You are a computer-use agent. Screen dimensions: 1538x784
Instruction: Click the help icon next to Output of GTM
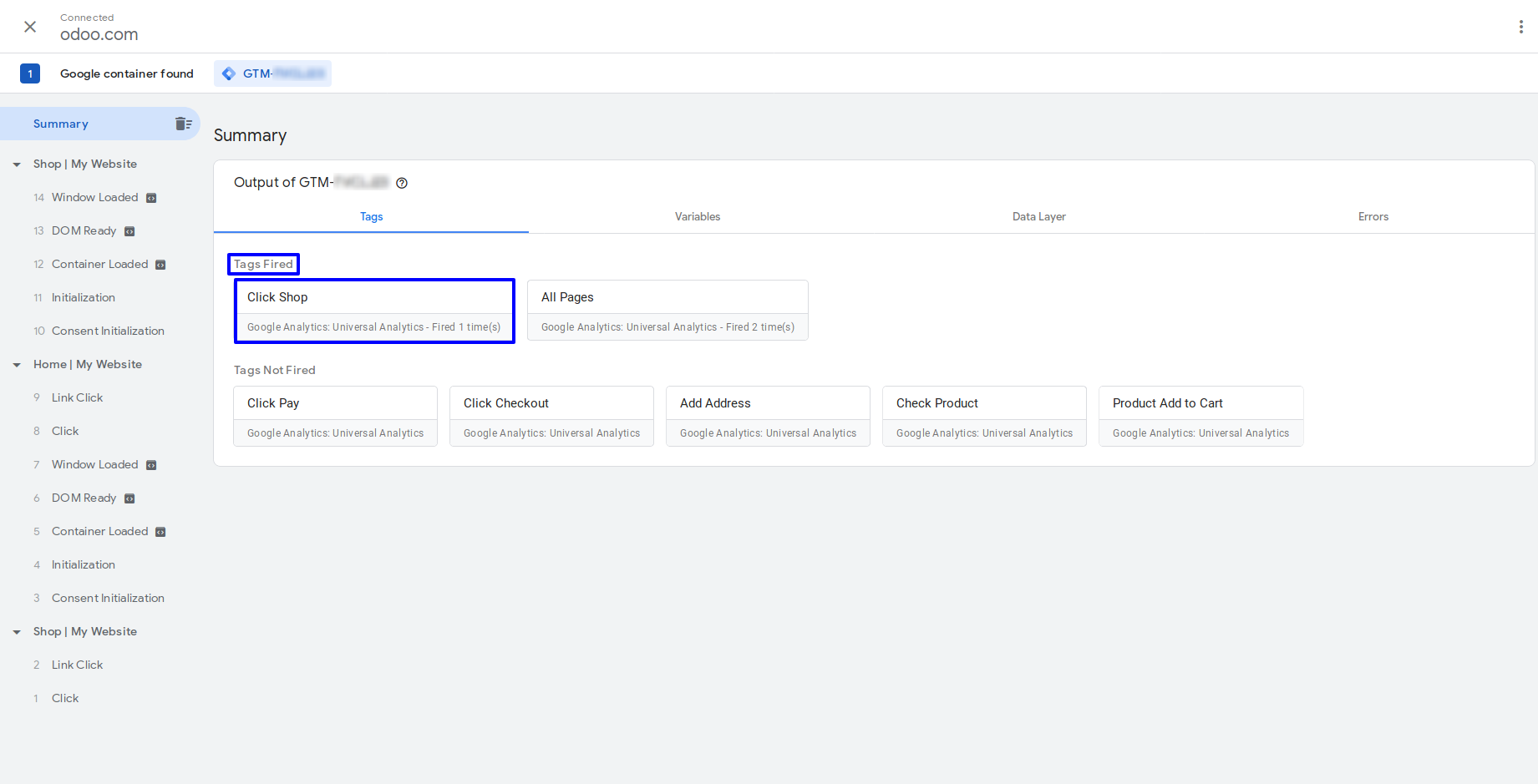coord(402,183)
